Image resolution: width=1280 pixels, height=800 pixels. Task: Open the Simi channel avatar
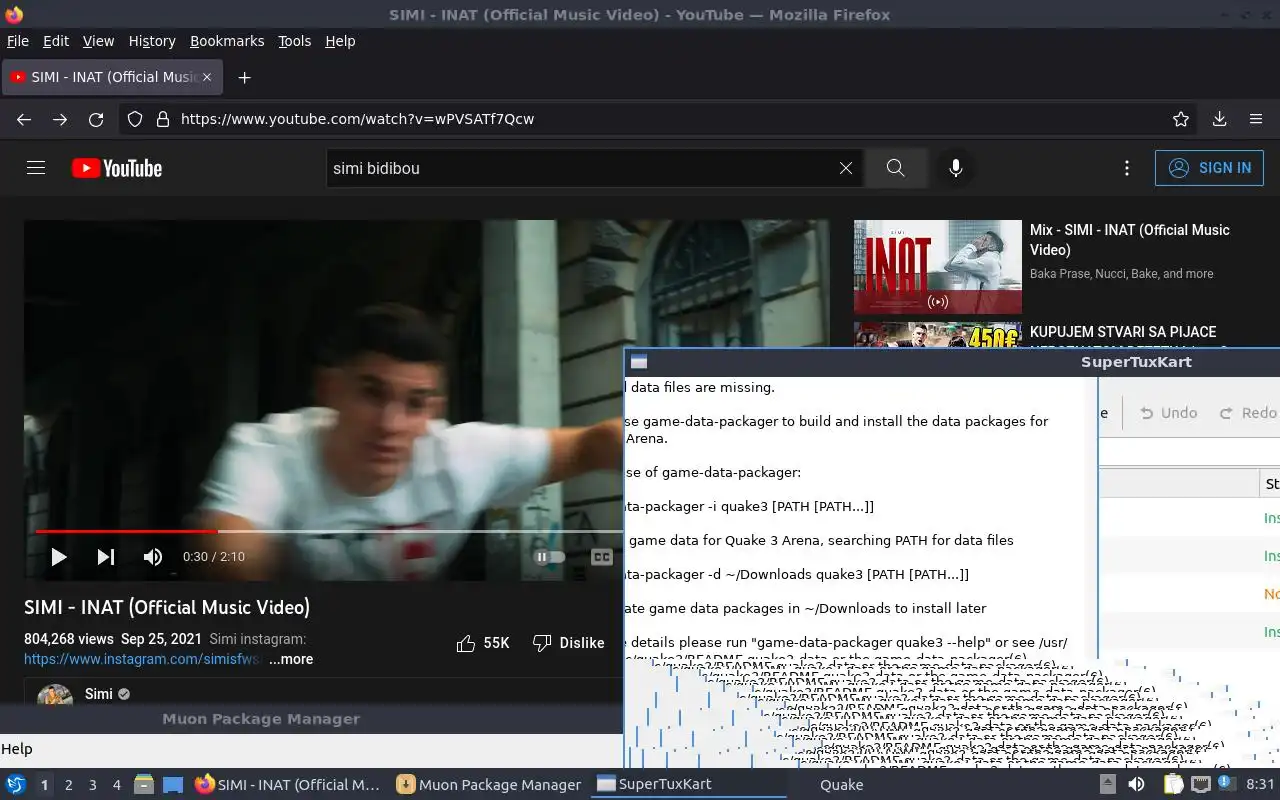pyautogui.click(x=55, y=696)
